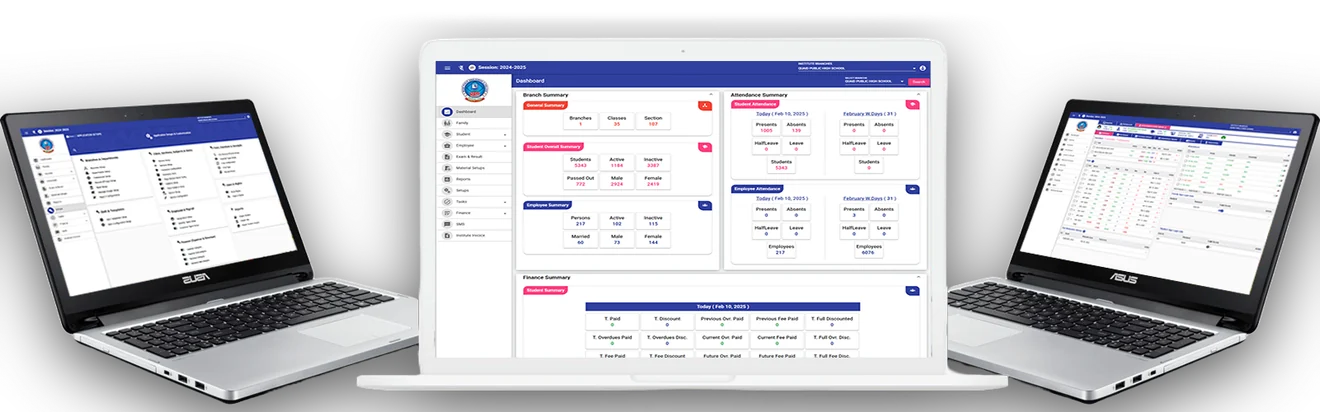This screenshot has height=412, width=1320.
Task: Click the Reports sidebar icon
Action: (x=447, y=179)
